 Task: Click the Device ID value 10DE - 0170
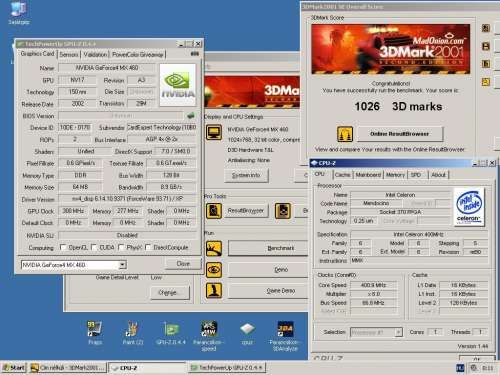pos(75,127)
